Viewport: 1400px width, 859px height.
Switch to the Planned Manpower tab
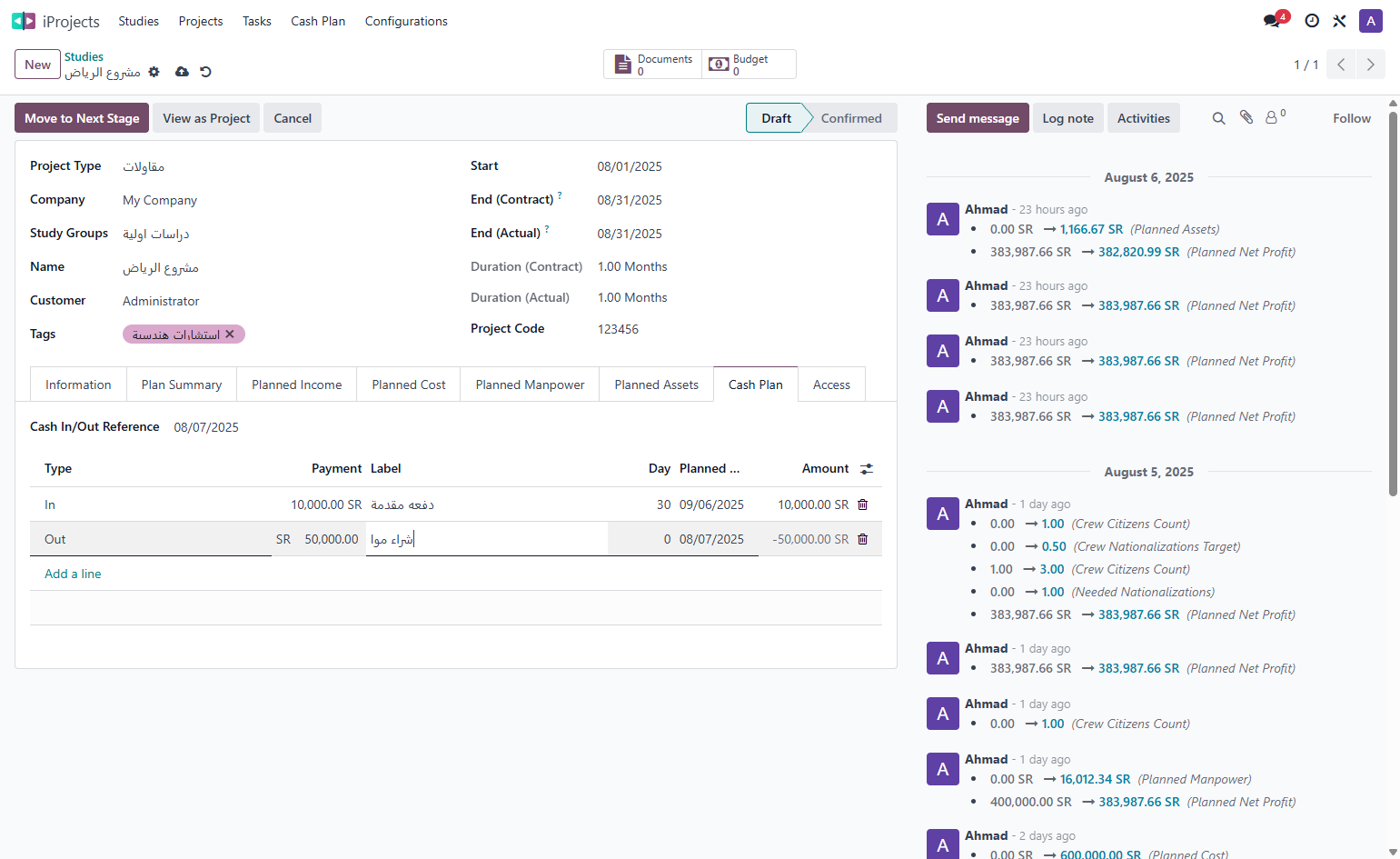point(530,385)
